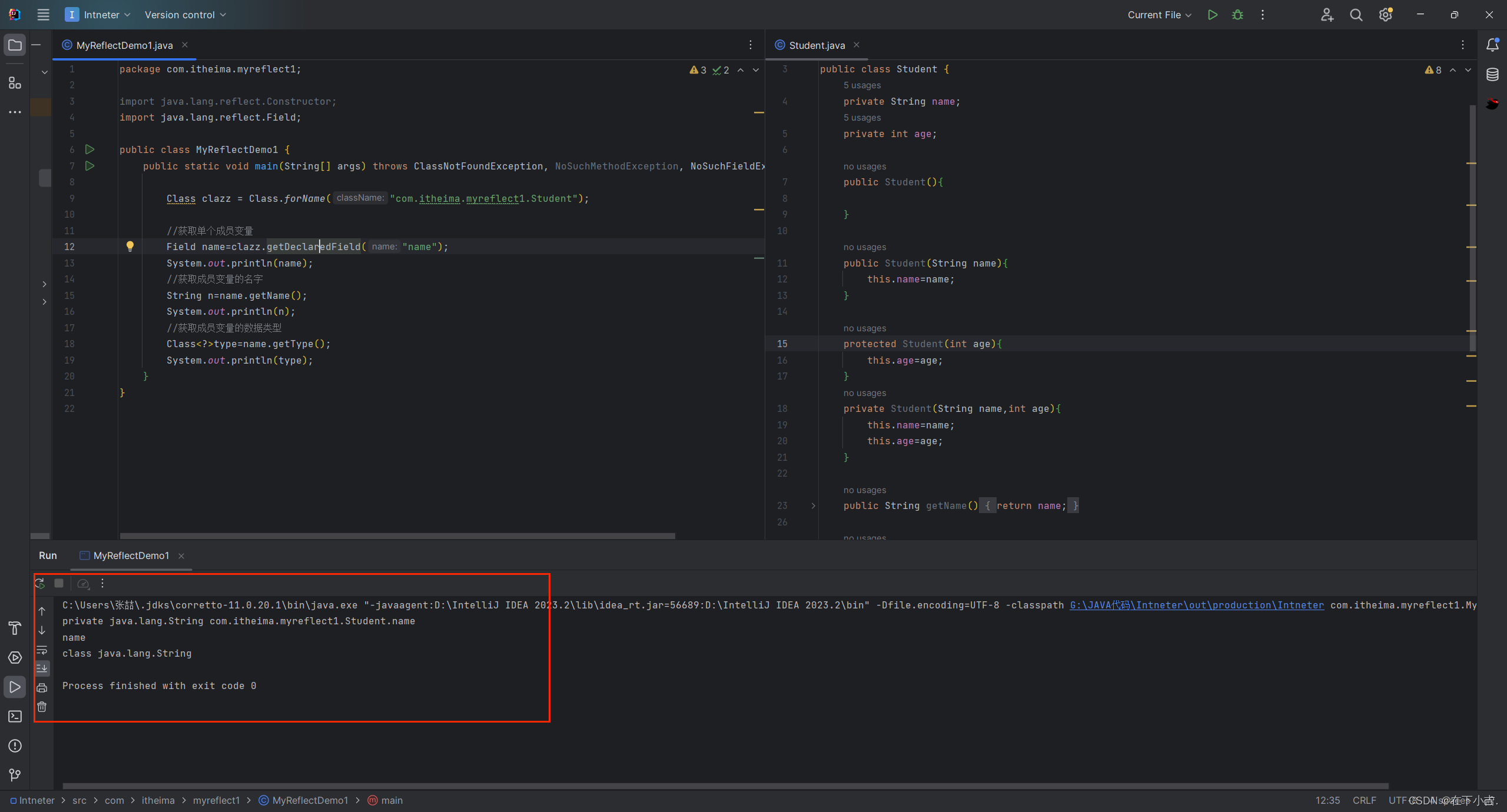The image size is (1507, 812).
Task: Go to previous problem in Student.java
Action: 1453,70
